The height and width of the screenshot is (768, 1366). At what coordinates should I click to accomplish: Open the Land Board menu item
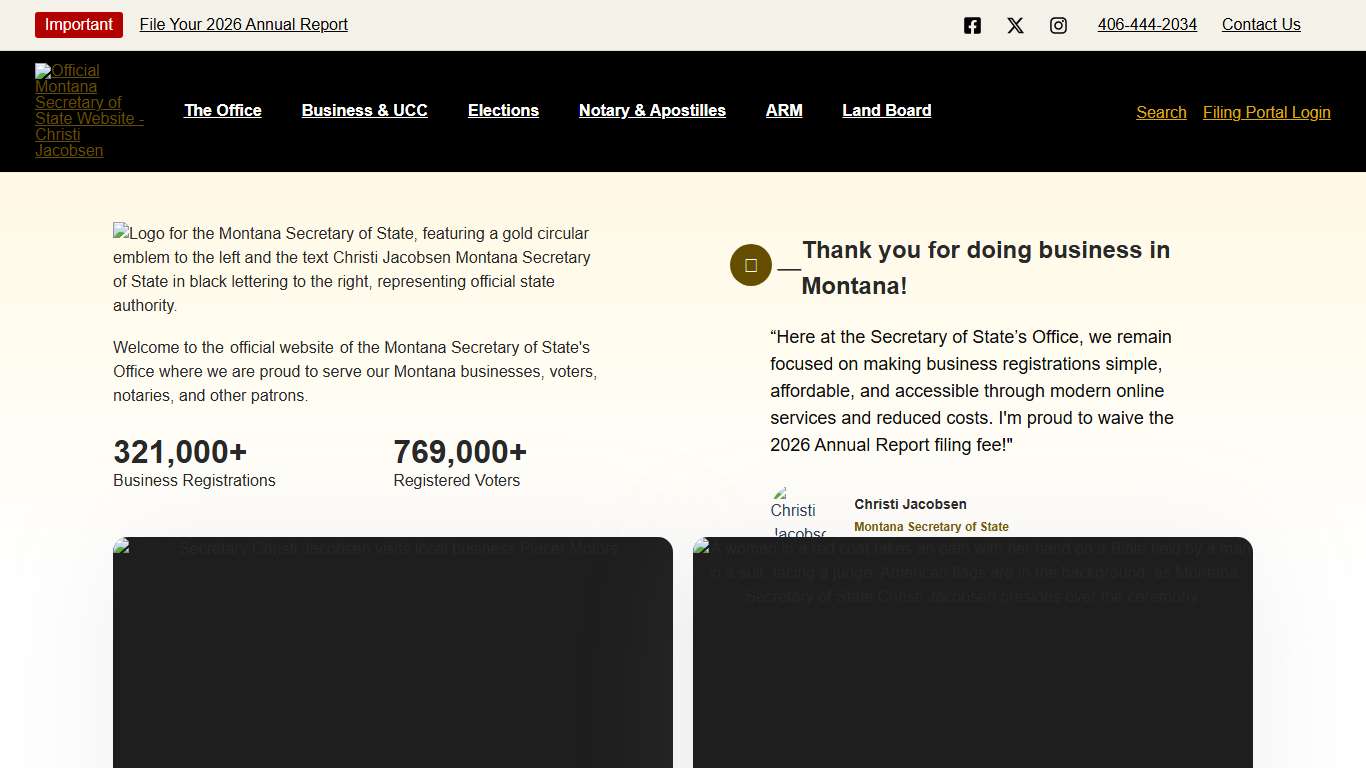[886, 111]
